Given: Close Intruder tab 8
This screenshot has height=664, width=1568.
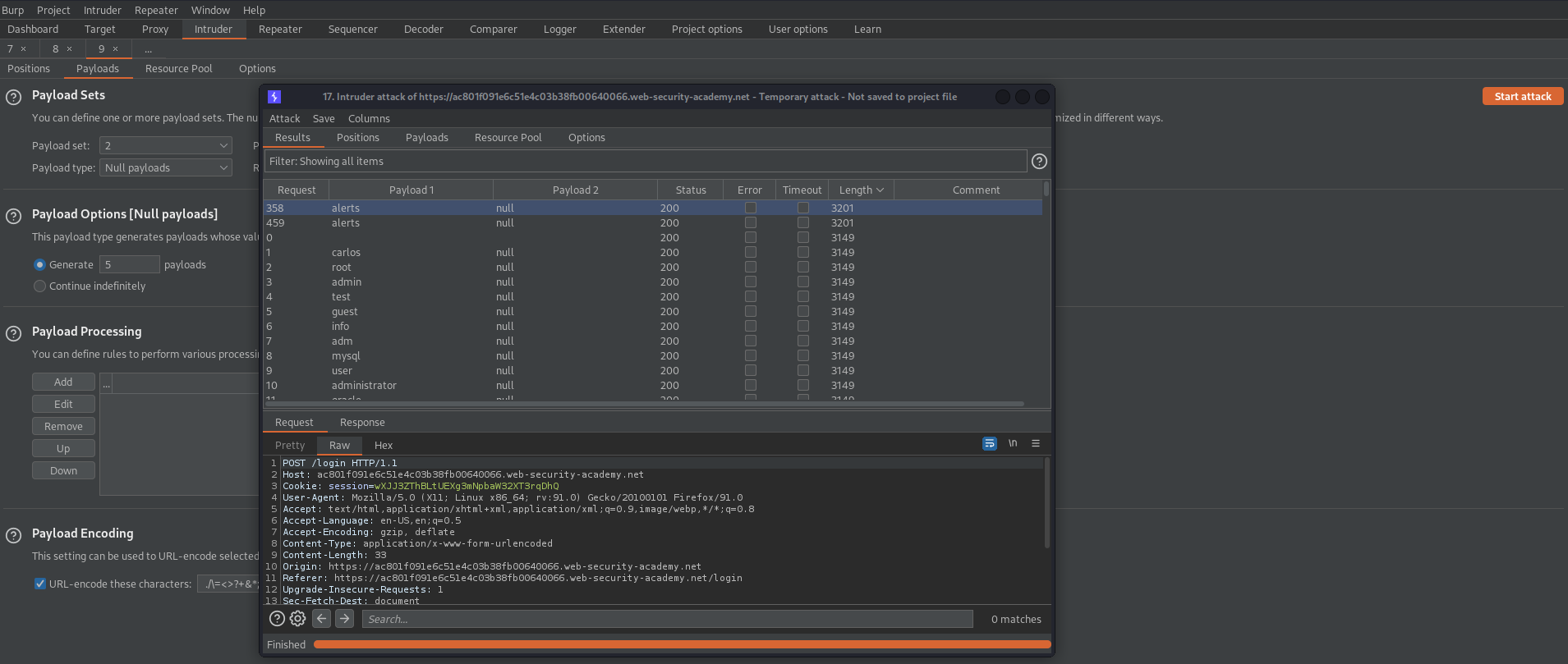Looking at the screenshot, I should pos(69,49).
